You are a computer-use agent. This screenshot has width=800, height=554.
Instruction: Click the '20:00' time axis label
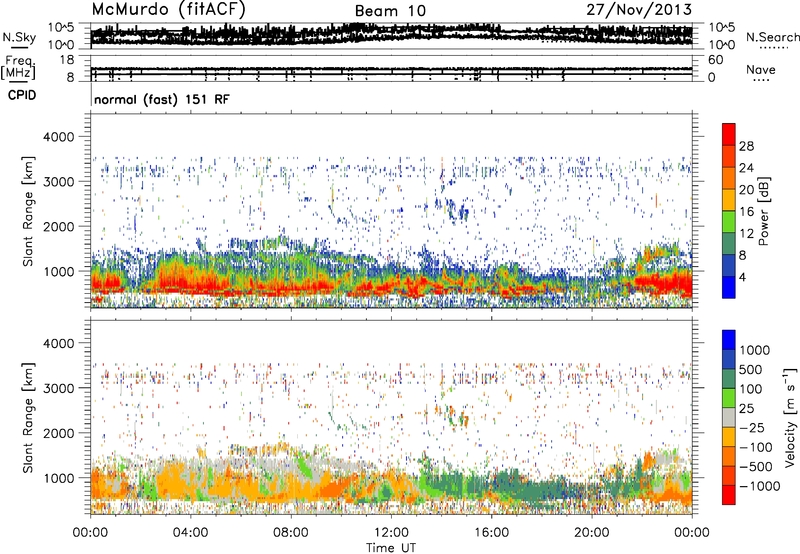(591, 533)
